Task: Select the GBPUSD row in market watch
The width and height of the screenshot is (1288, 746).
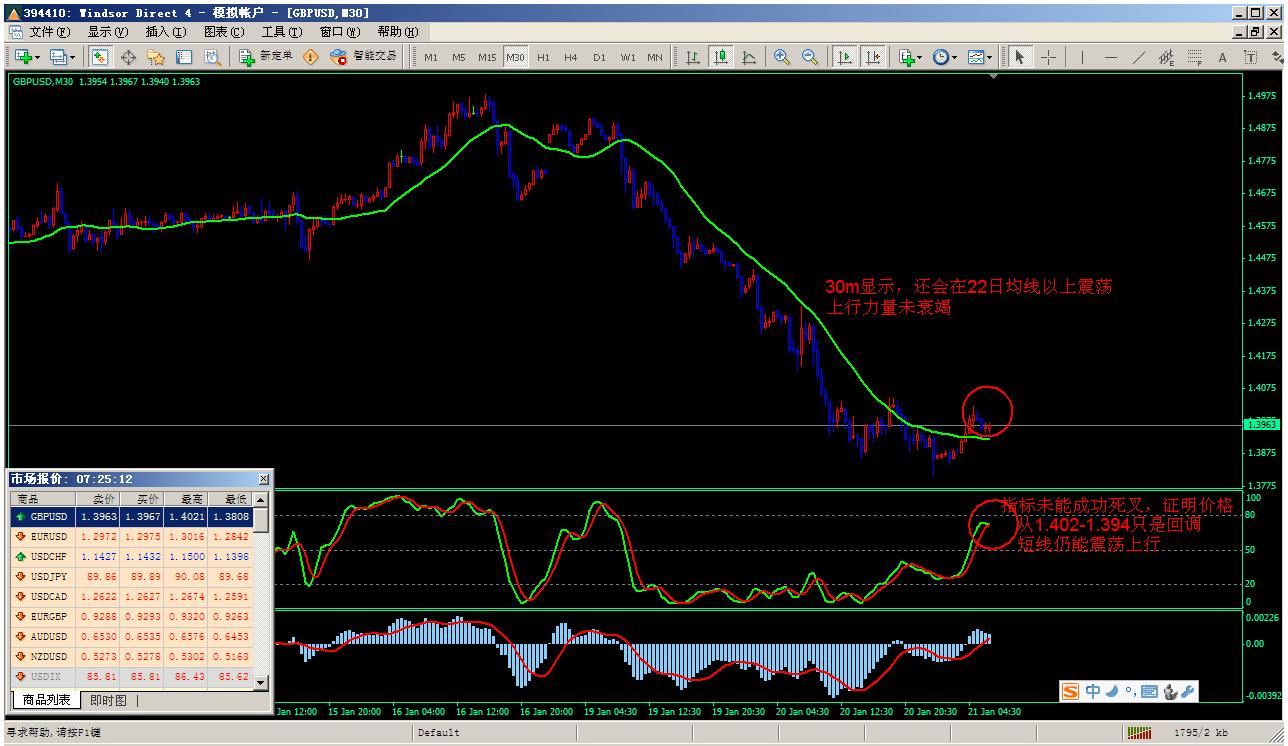Action: [x=131, y=517]
